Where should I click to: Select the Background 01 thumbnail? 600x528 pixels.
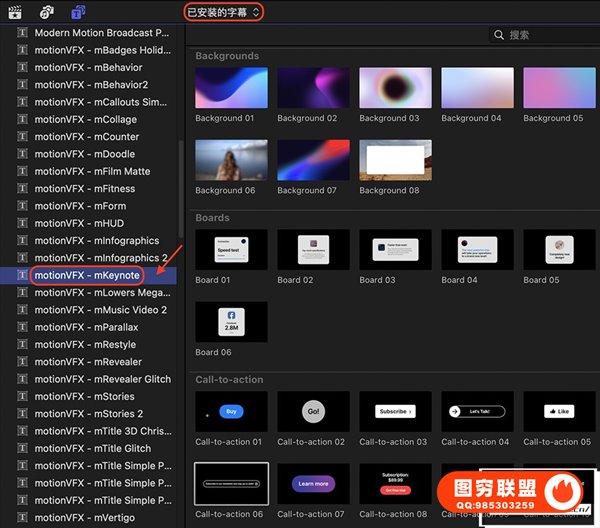(232, 88)
